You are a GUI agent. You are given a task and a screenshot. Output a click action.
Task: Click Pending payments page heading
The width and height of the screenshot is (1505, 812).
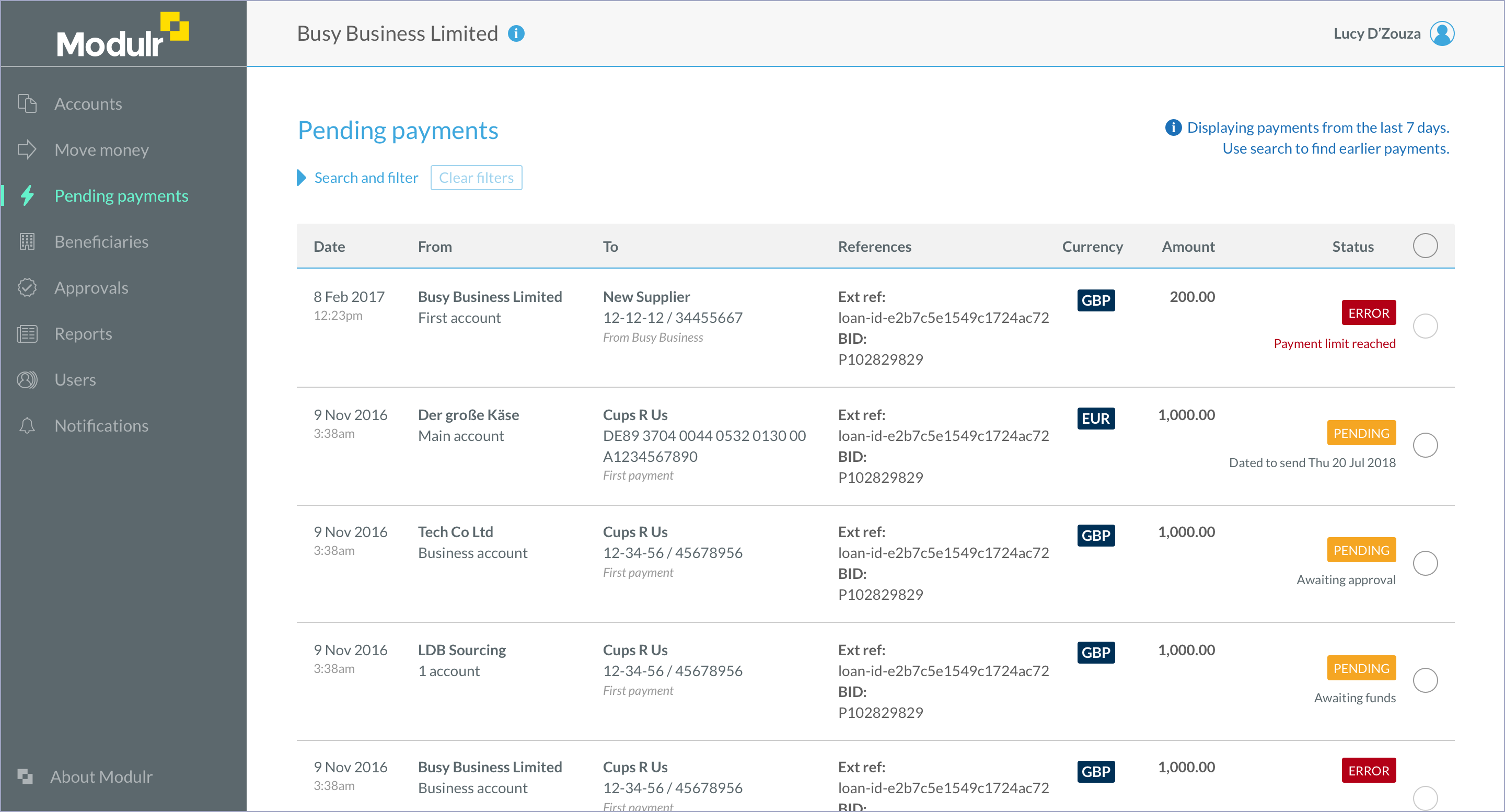[x=397, y=130]
